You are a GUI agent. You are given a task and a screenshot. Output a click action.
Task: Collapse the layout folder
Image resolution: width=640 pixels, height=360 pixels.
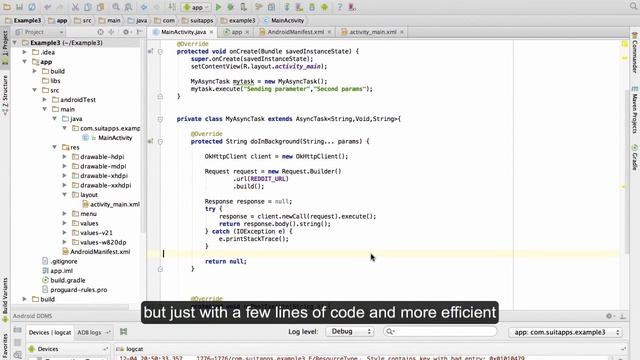tap(64, 195)
